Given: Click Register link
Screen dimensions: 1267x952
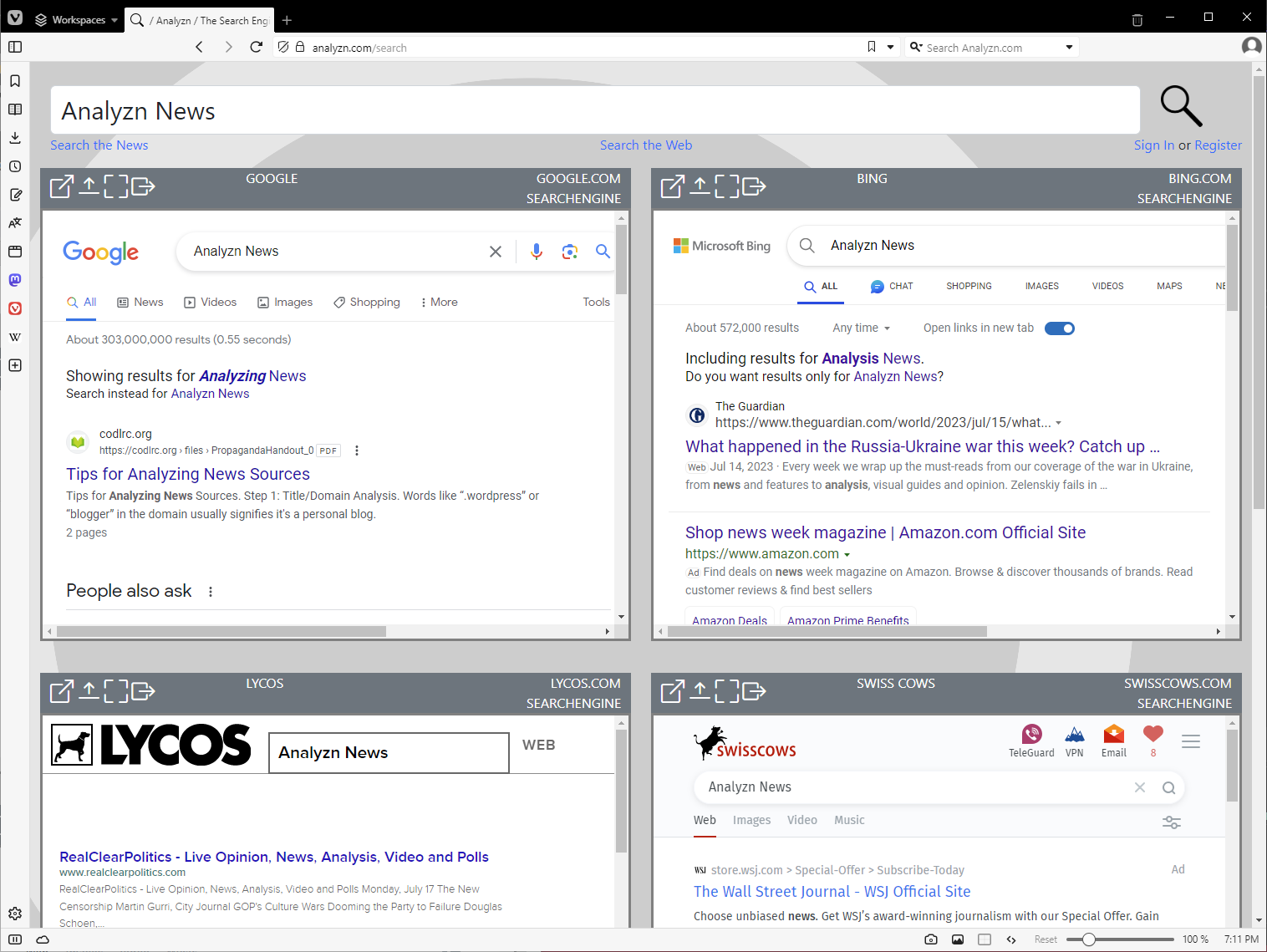Looking at the screenshot, I should pyautogui.click(x=1218, y=145).
